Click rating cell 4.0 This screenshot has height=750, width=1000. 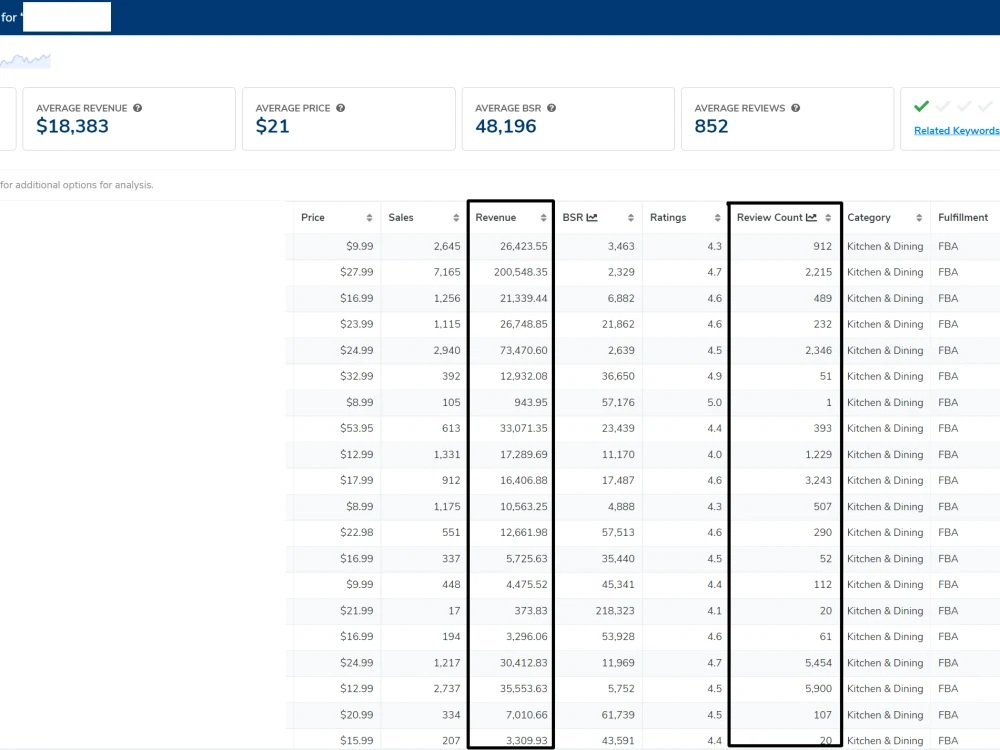(714, 455)
